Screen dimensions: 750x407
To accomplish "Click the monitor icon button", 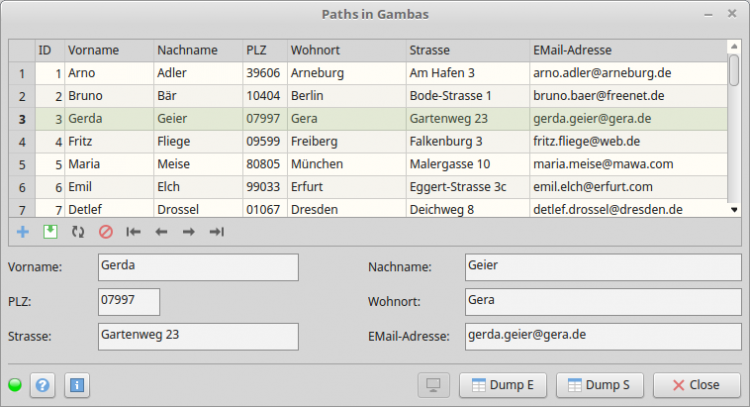I will coord(433,385).
